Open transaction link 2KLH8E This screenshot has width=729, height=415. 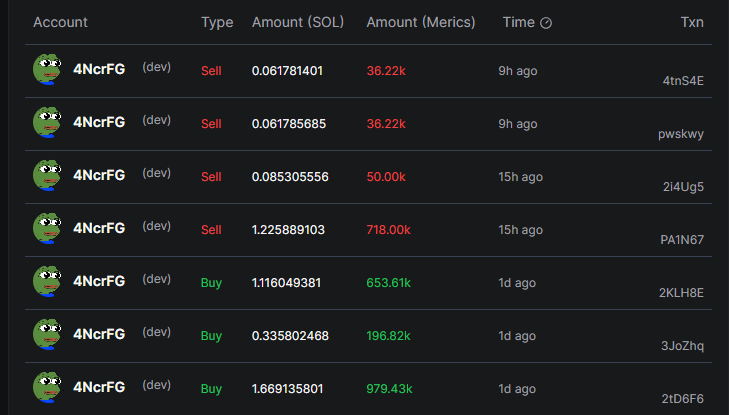pos(681,293)
